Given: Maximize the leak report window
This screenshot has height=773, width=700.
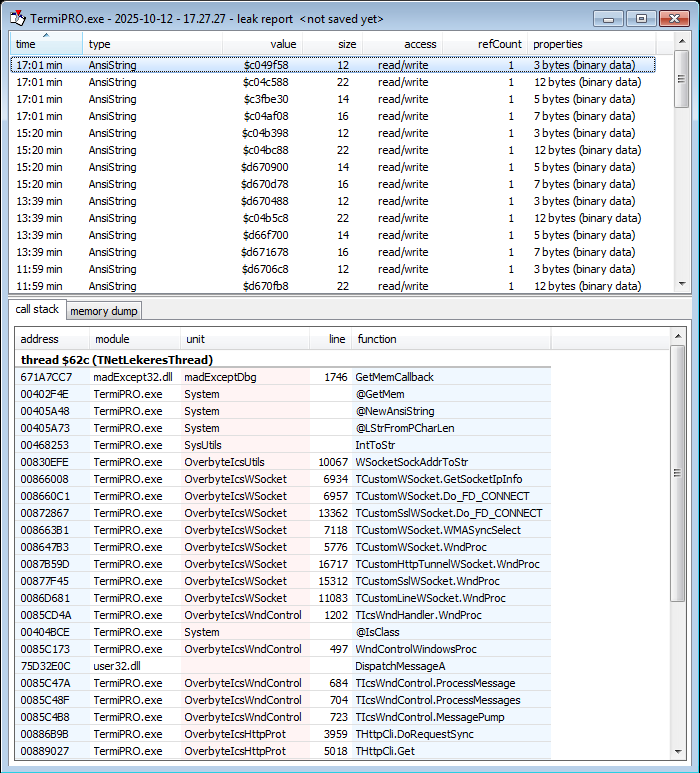Looking at the screenshot, I should (x=641, y=18).
